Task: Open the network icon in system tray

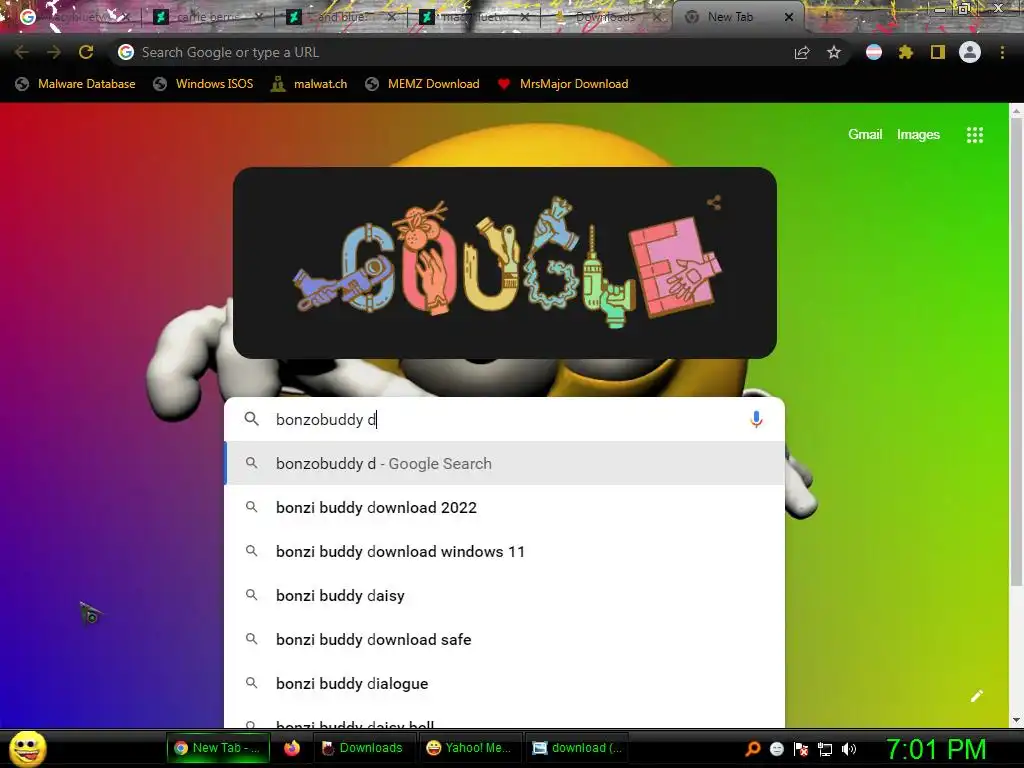Action: coord(825,748)
